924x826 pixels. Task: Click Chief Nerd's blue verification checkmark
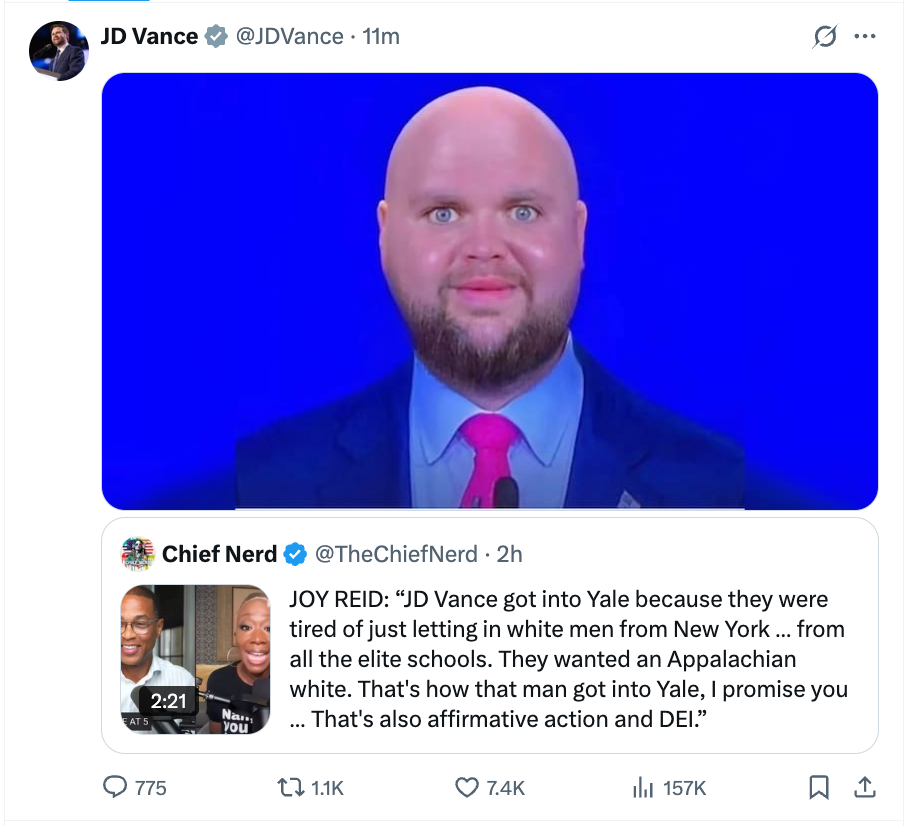(293, 554)
